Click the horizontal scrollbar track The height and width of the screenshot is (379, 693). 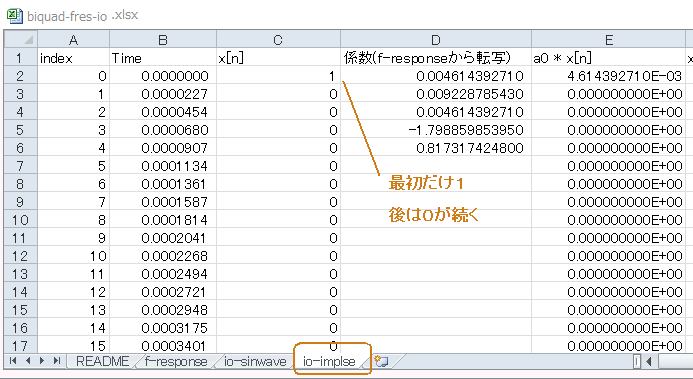tap(675, 361)
